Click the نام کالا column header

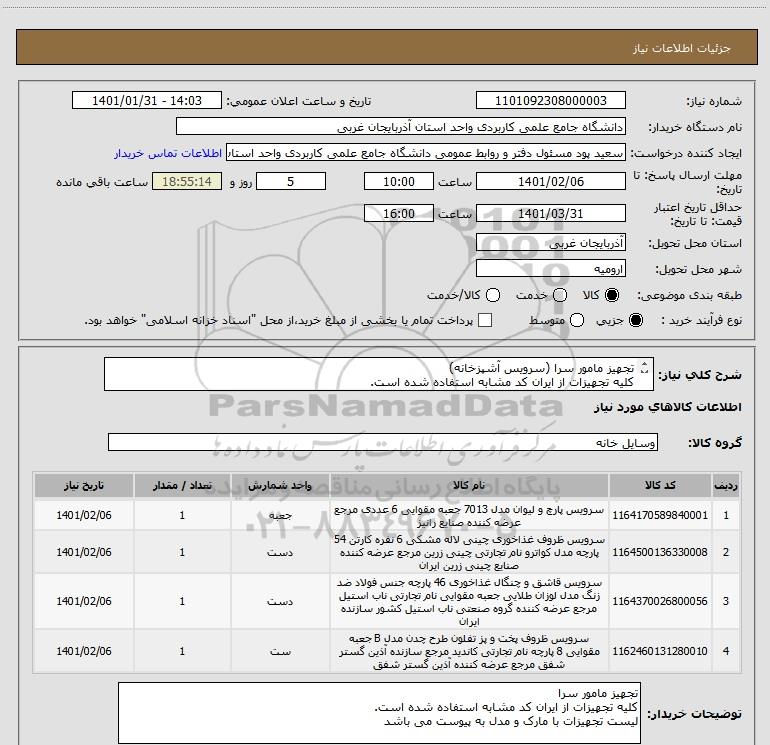[469, 486]
